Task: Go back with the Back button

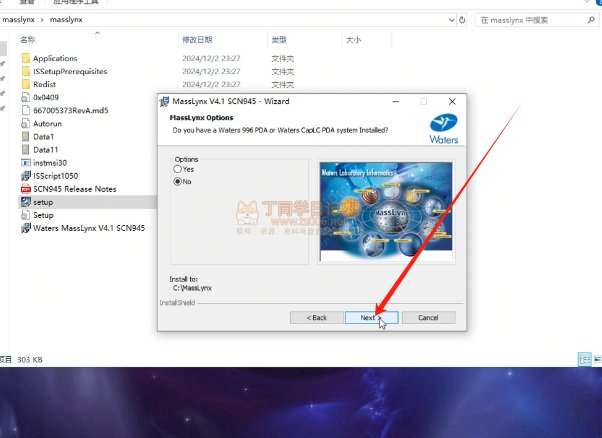Action: click(317, 317)
